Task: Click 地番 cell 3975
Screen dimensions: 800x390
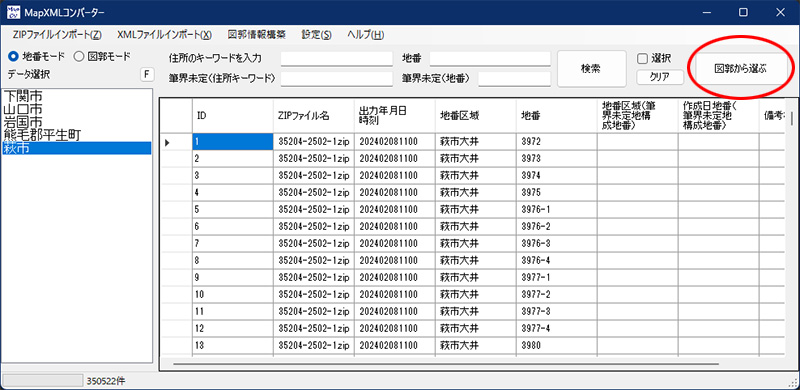Action: click(557, 192)
